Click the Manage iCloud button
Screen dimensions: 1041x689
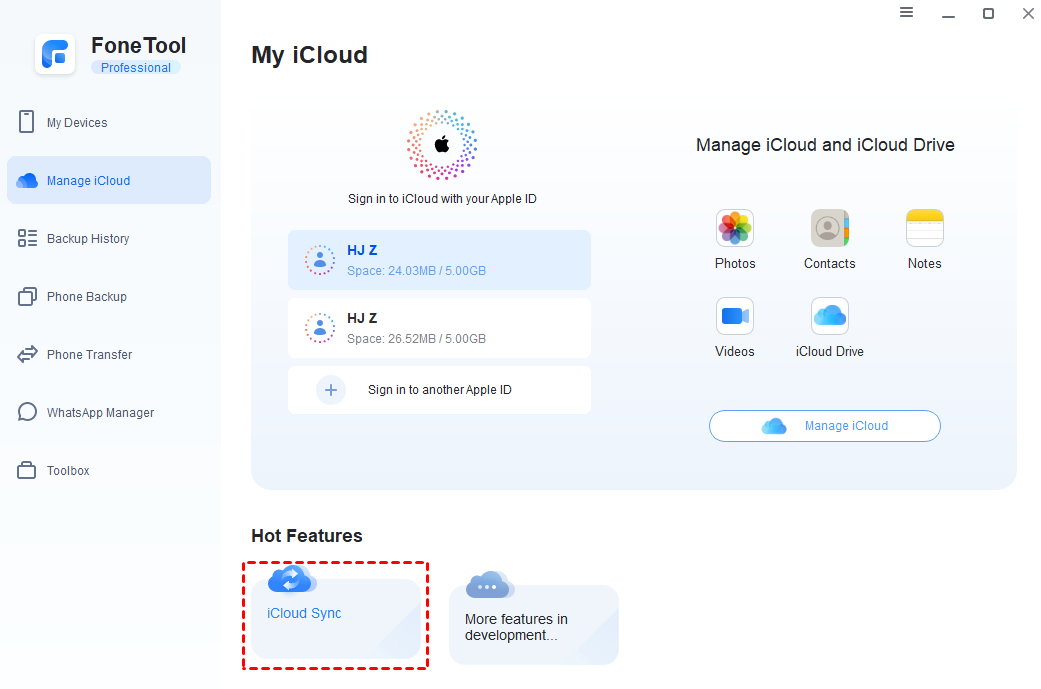coord(824,425)
